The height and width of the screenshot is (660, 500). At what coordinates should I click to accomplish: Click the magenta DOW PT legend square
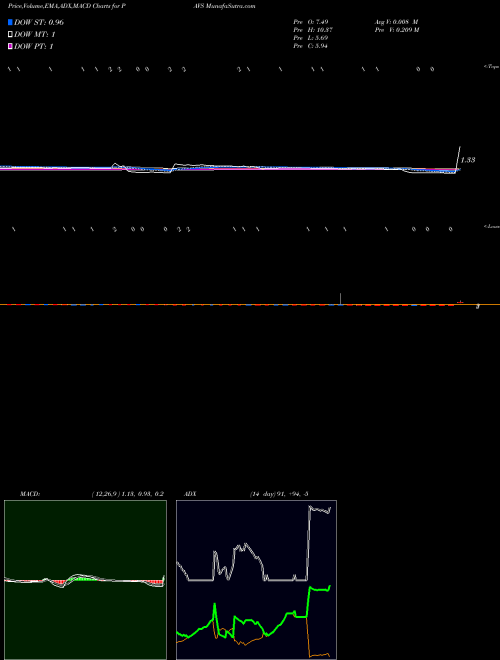pyautogui.click(x=10, y=46)
